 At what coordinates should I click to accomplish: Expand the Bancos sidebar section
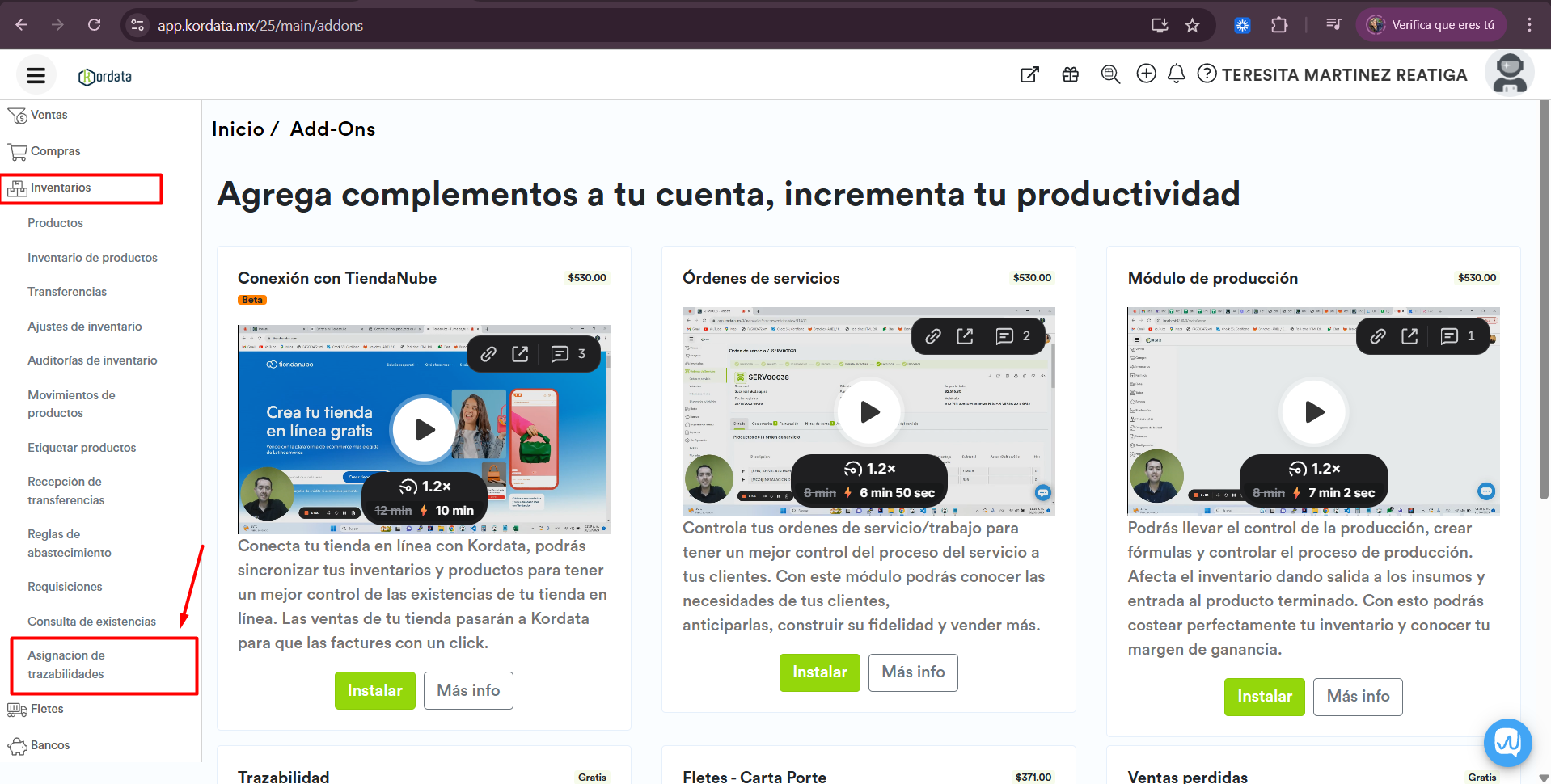[49, 745]
